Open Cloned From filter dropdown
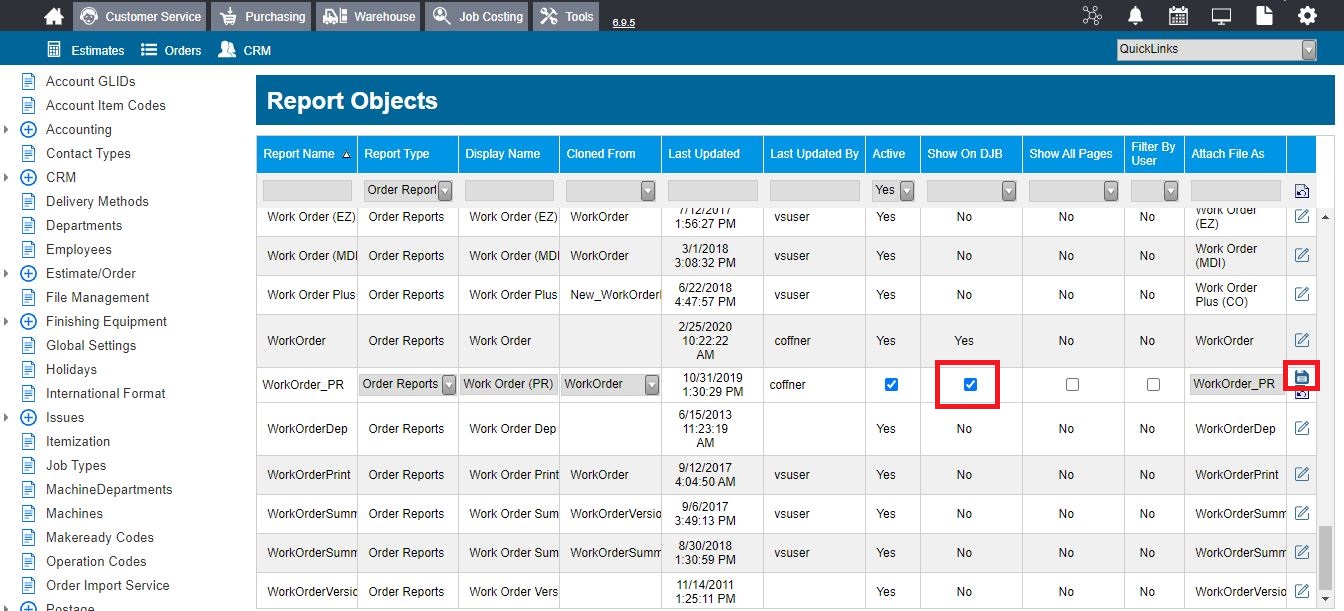Viewport: 1344px width, 611px height. pyautogui.click(x=611, y=190)
